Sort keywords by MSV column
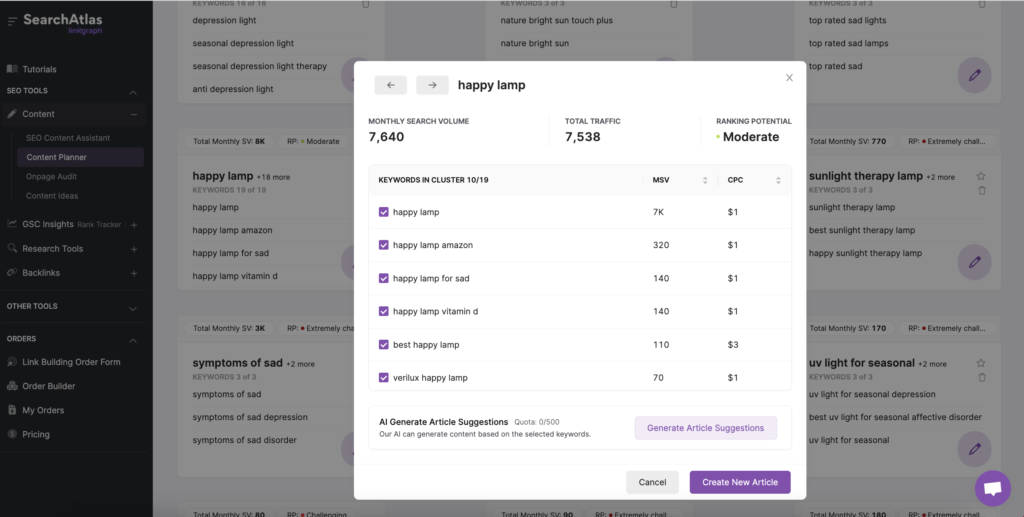The width and height of the screenshot is (1024, 517). coord(705,180)
